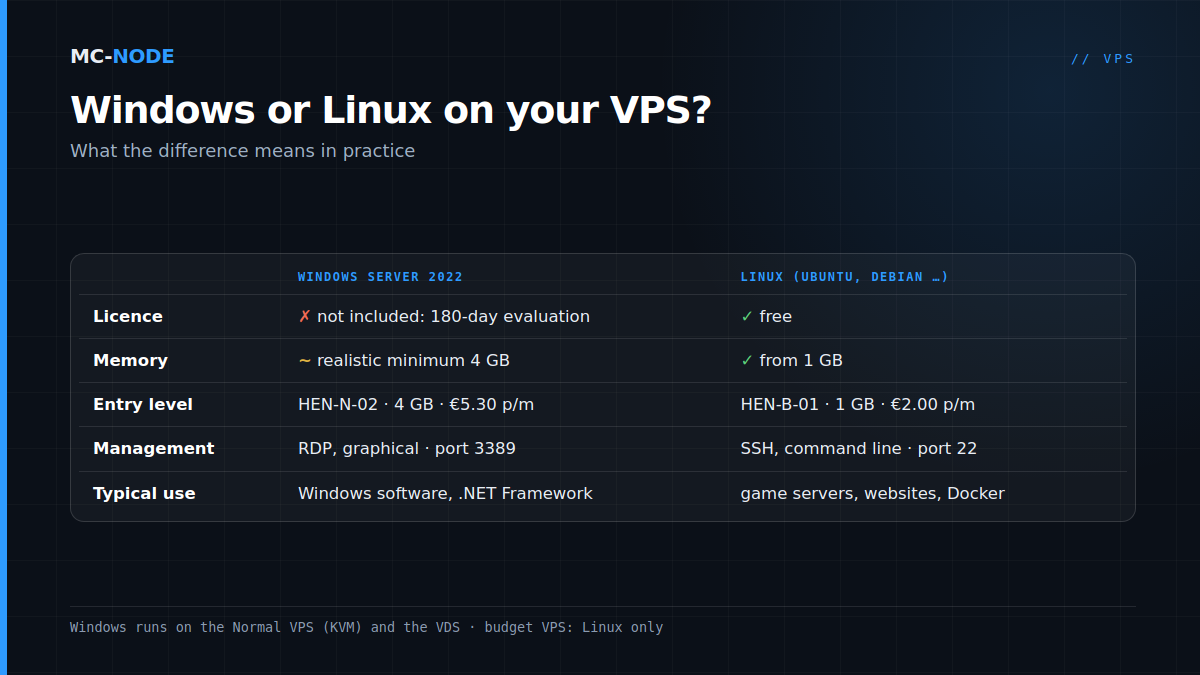
Task: Click the 'Entry level' row label
Action: tap(143, 404)
